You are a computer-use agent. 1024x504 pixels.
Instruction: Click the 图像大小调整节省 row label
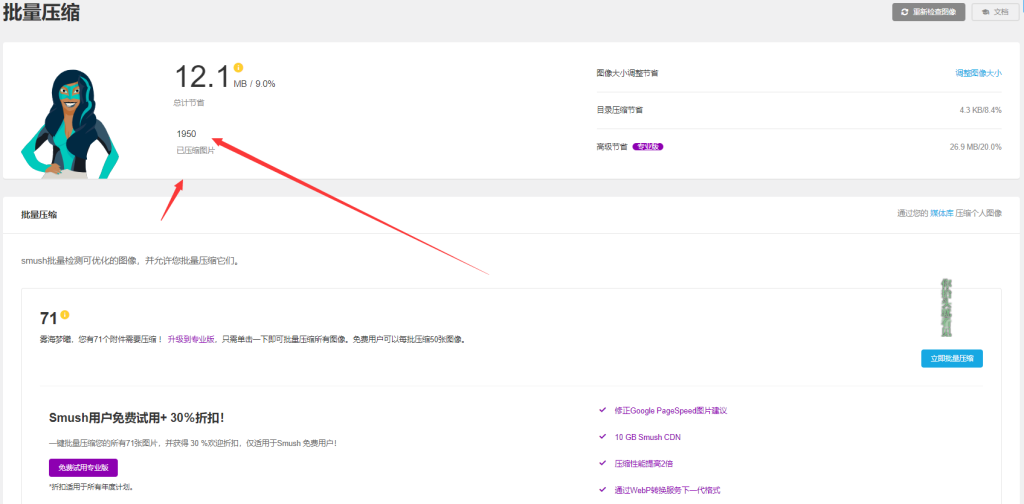(x=627, y=73)
